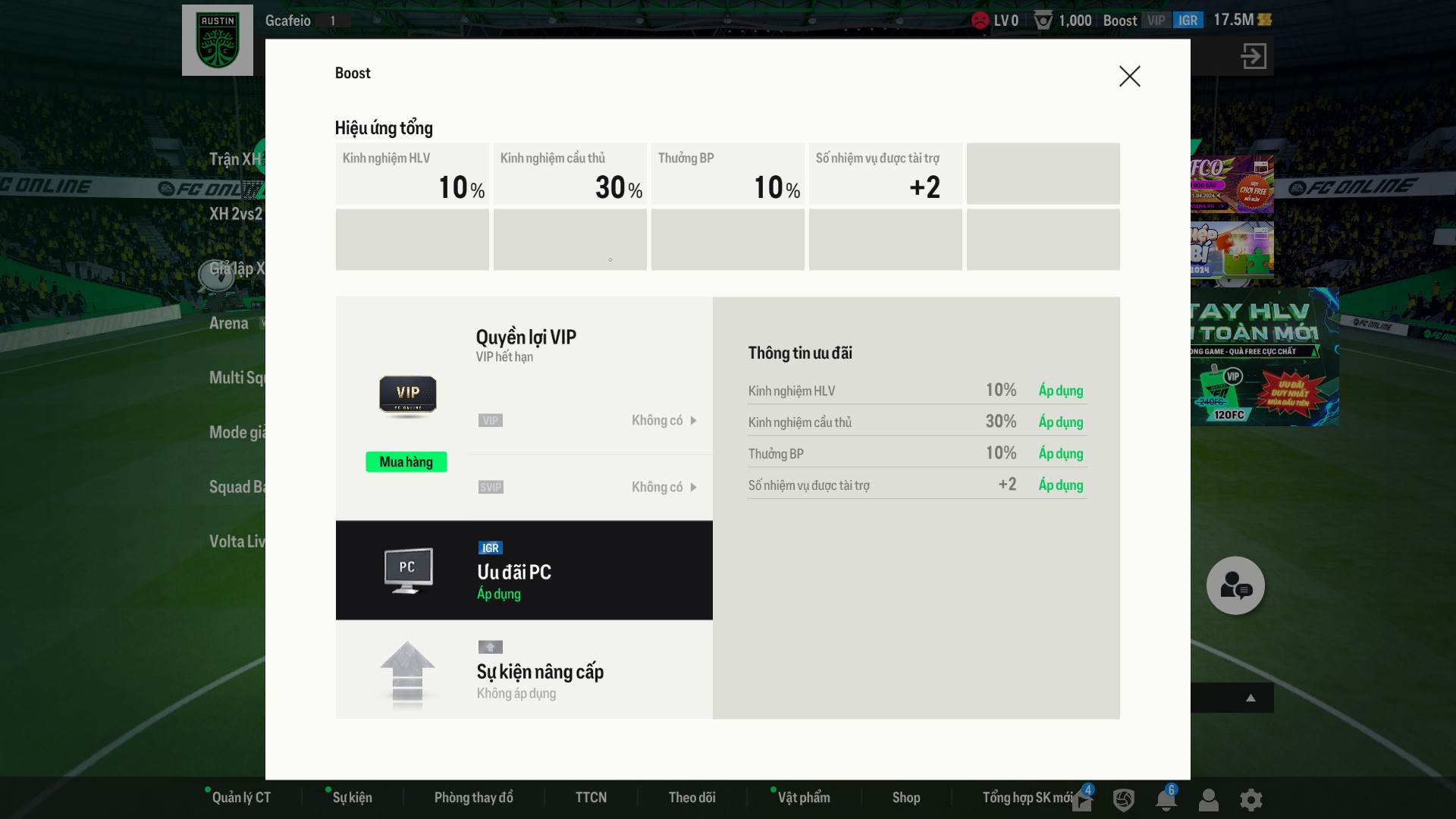The image size is (1456, 819).
Task: Open the friends profile icon in bottom bar
Action: click(1208, 799)
